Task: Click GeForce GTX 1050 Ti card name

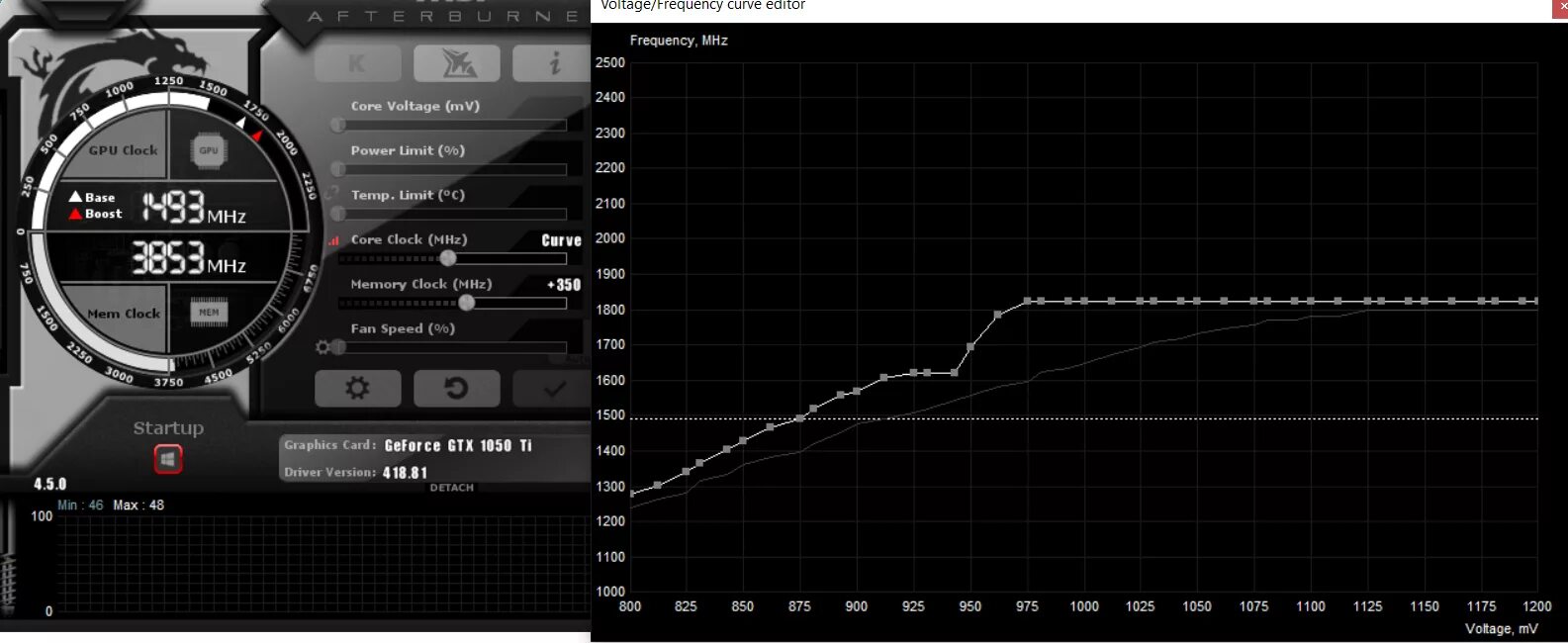Action: point(458,445)
